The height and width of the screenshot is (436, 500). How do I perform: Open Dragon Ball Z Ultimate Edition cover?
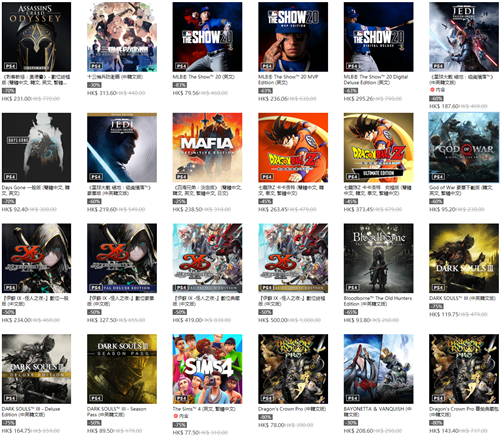(378, 147)
